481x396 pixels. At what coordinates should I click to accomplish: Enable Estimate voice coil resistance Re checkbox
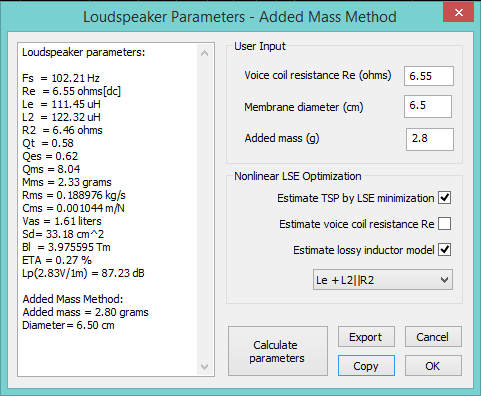point(444,224)
